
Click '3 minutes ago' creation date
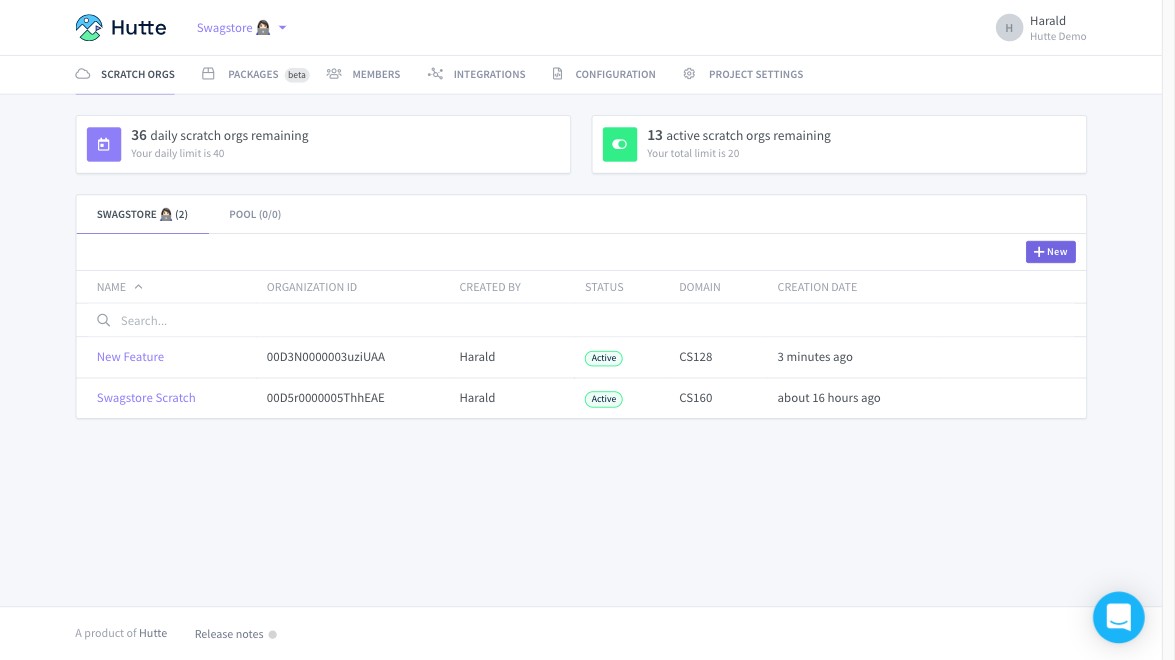tap(815, 357)
